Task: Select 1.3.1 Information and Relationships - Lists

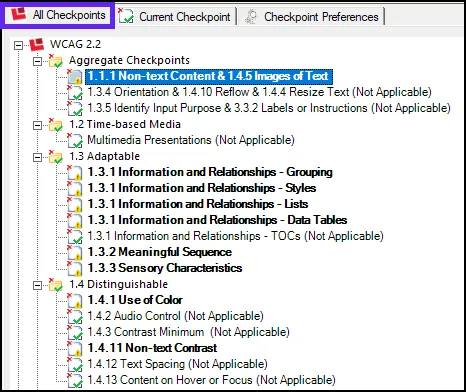Action: 198,204
